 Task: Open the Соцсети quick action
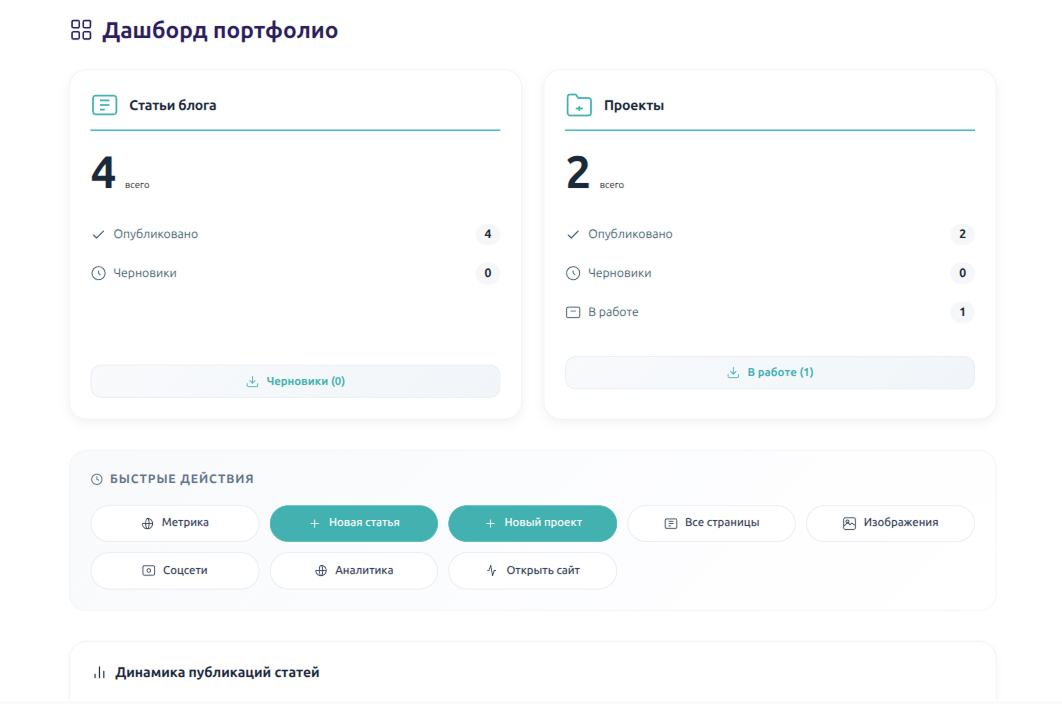click(x=175, y=571)
